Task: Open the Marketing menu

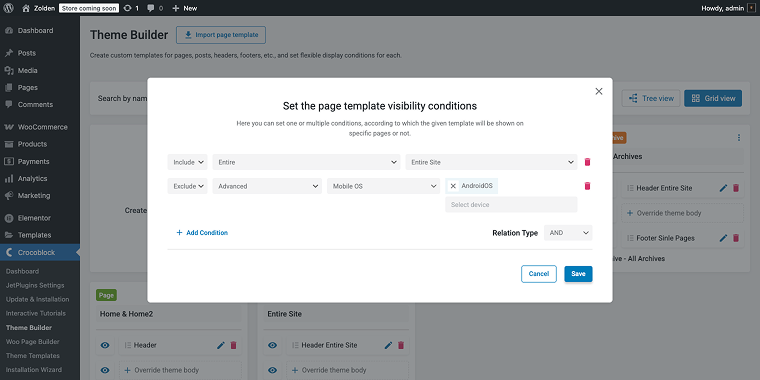Action: coord(34,195)
